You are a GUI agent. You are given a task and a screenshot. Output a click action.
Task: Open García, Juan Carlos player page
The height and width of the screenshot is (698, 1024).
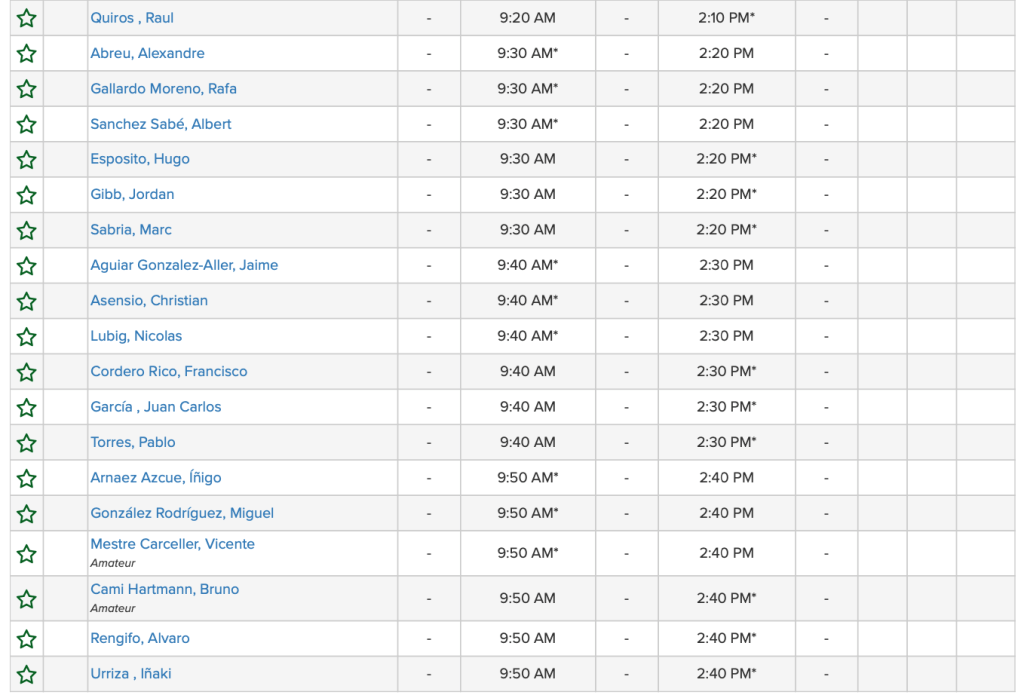pyautogui.click(x=155, y=407)
